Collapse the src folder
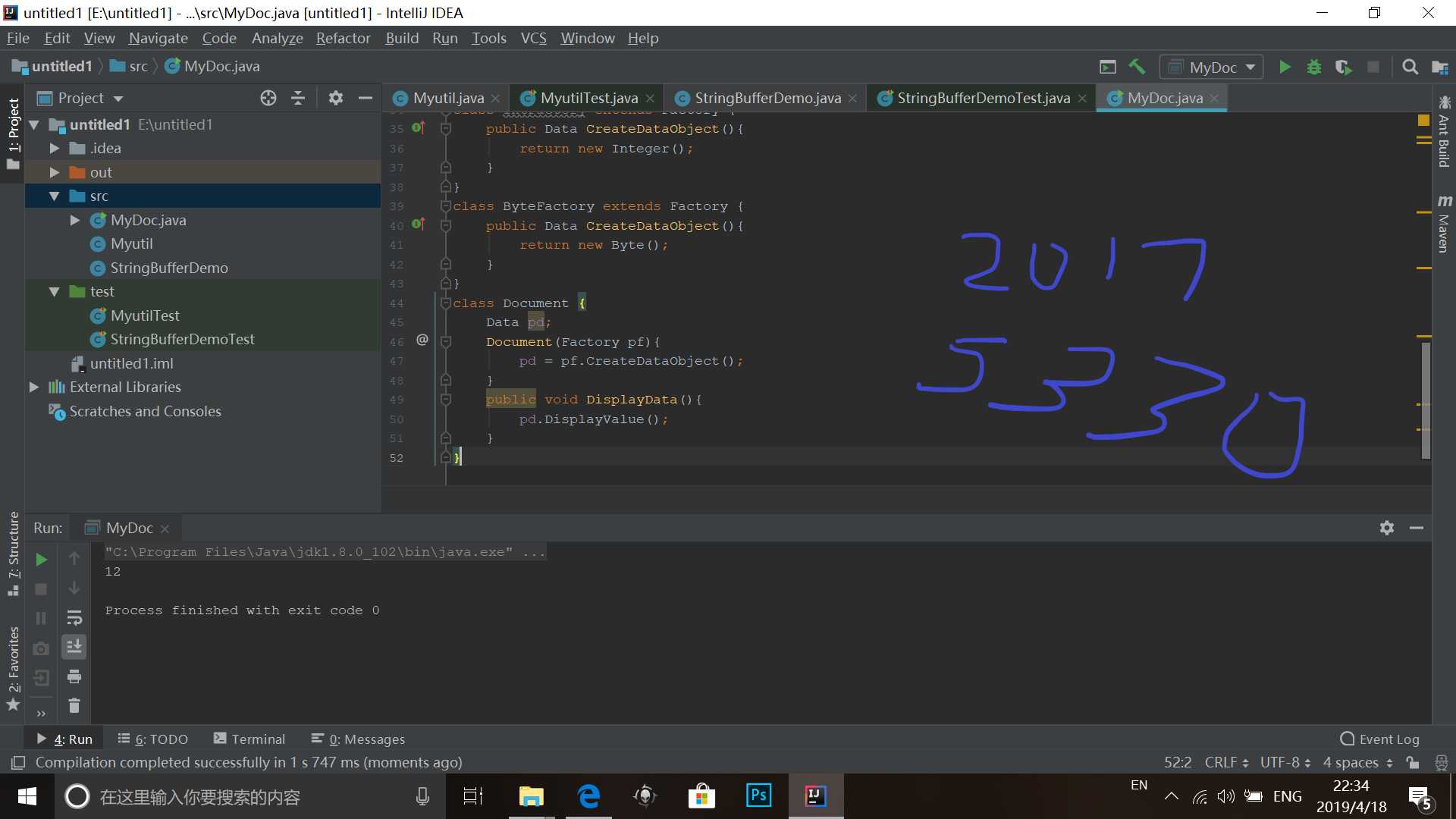The height and width of the screenshot is (819, 1456). tap(55, 196)
